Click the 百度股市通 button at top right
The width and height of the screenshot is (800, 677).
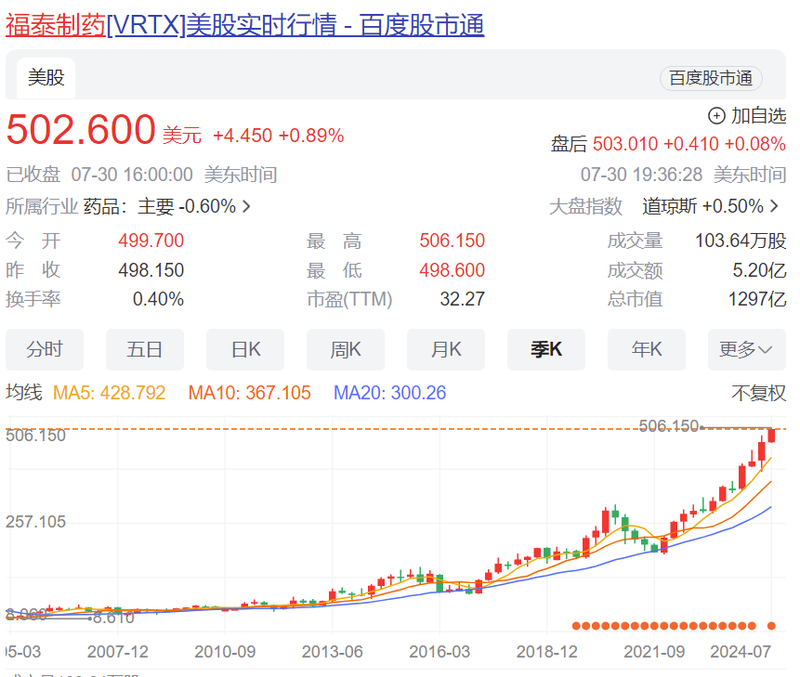click(x=712, y=79)
